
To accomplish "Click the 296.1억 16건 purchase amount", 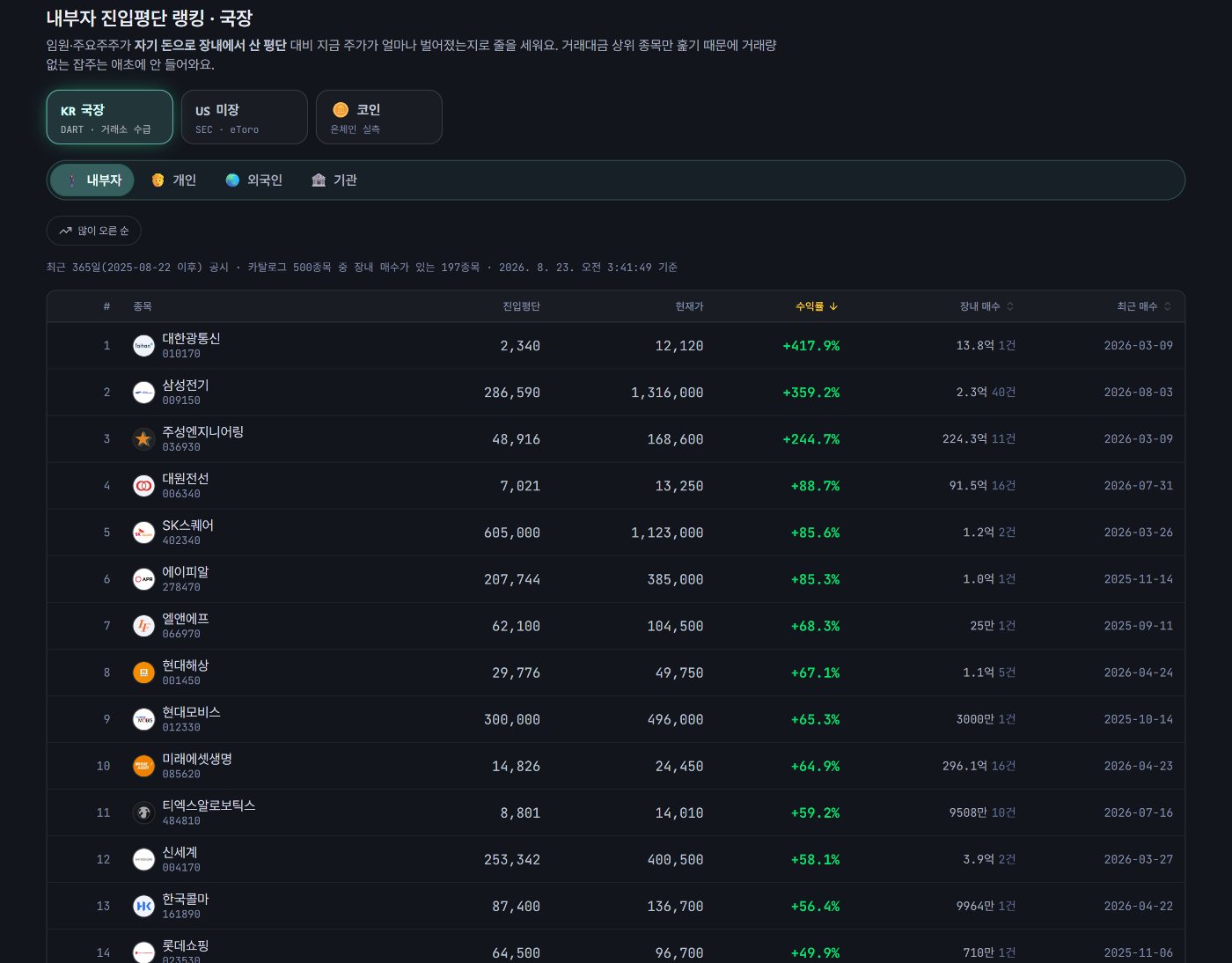I will [979, 766].
